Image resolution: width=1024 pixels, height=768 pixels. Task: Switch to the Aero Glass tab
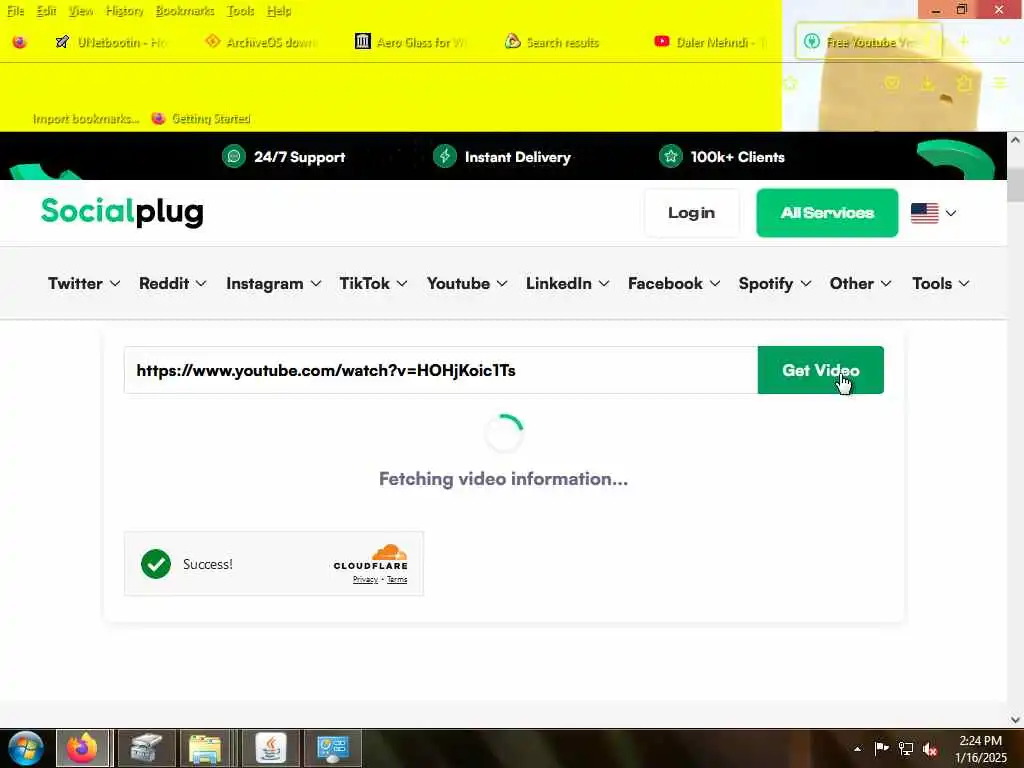click(x=411, y=42)
